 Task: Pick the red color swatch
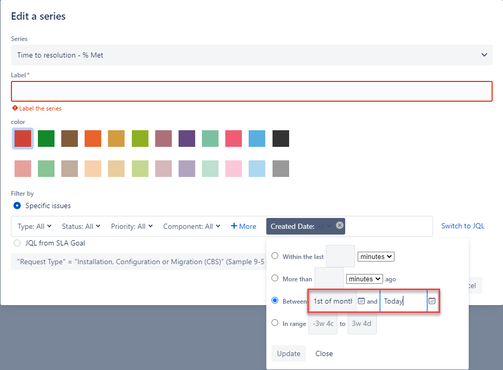(23, 138)
